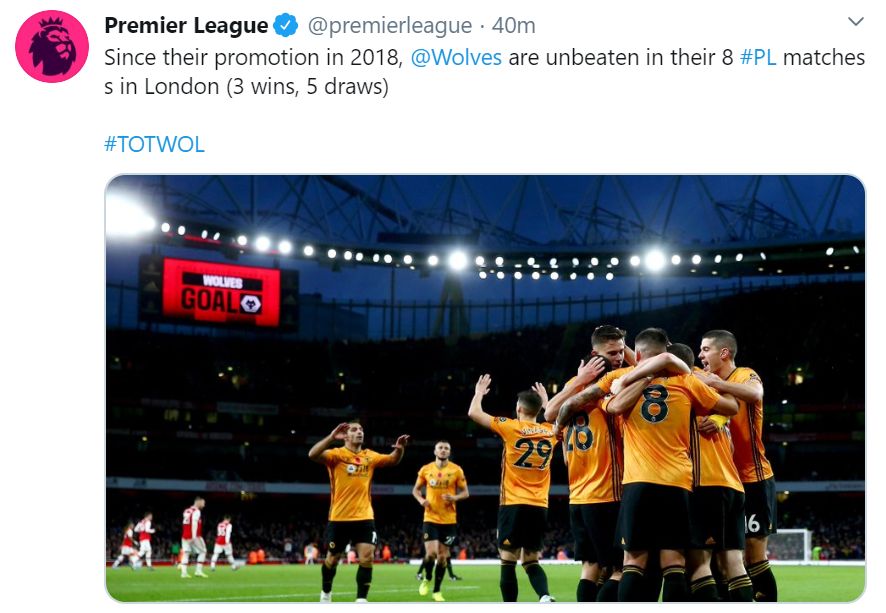The image size is (886, 613).
Task: Click the Premier League lion avatar
Action: tap(52, 46)
